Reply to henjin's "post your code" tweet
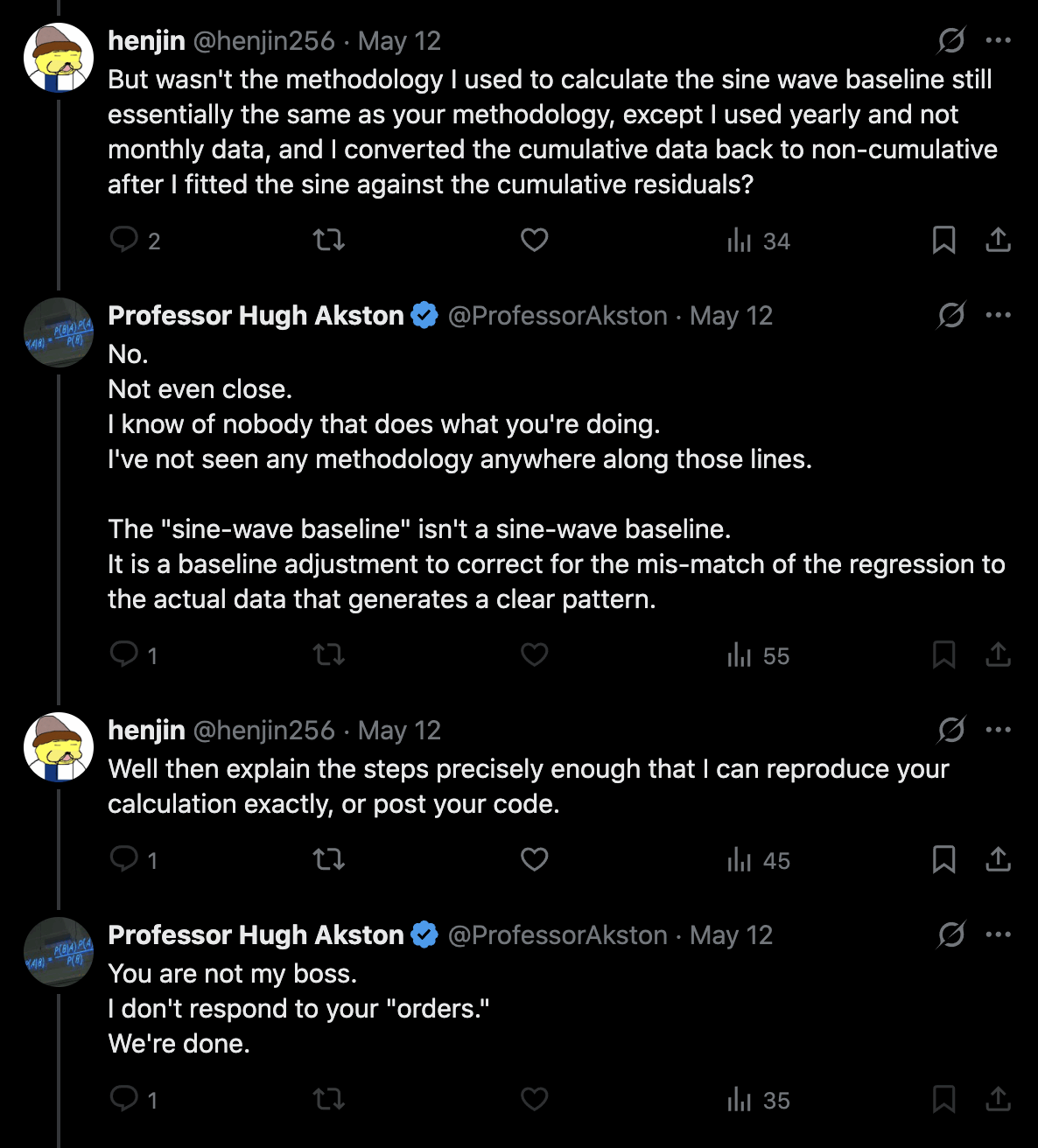This screenshot has height=1148, width=1038. click(124, 859)
